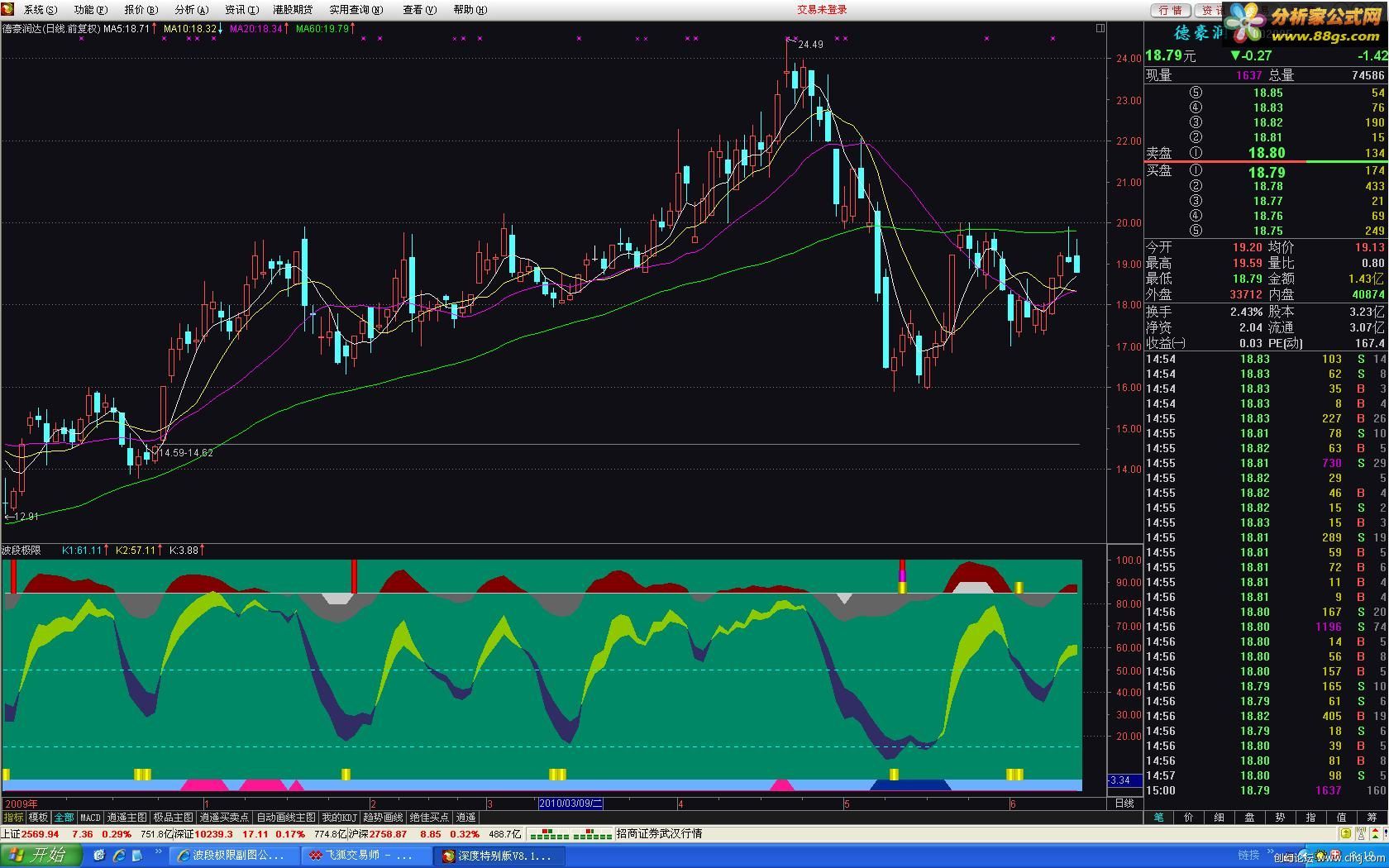Click 招商证券武汉行情 server status
Image resolution: width=1389 pixels, height=868 pixels.
coord(660,834)
